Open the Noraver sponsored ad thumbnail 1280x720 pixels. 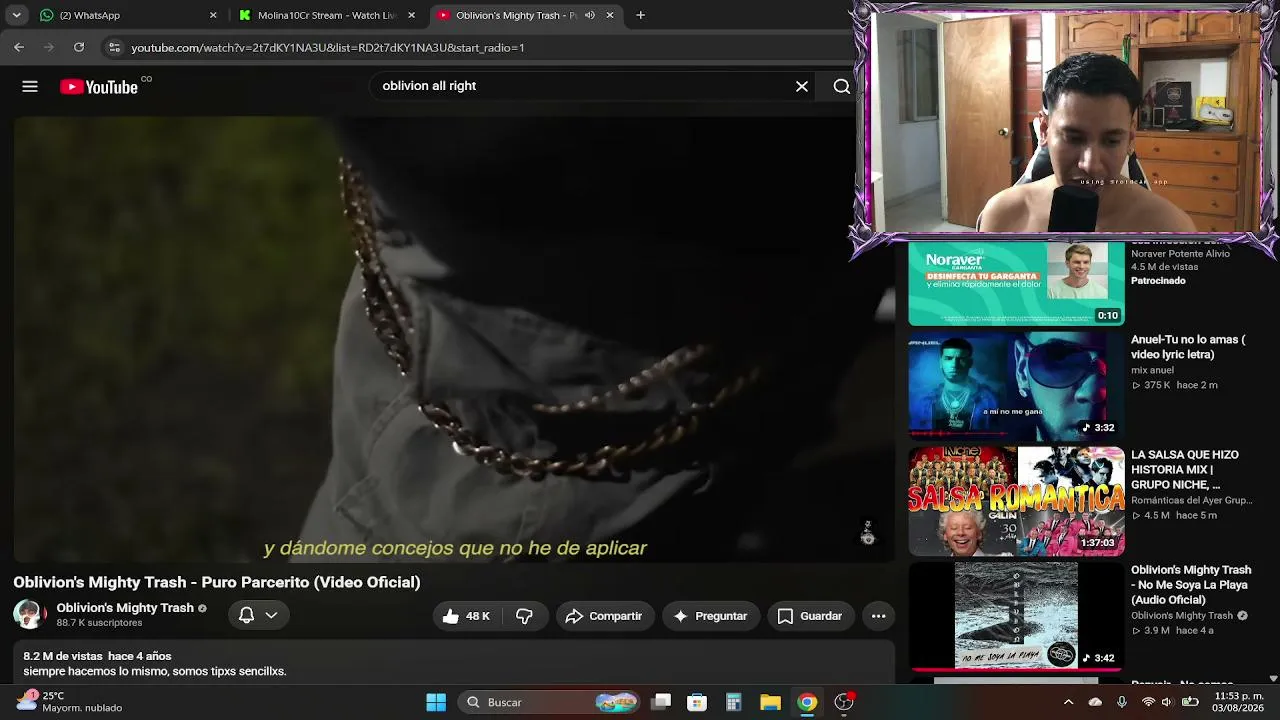[1016, 284]
